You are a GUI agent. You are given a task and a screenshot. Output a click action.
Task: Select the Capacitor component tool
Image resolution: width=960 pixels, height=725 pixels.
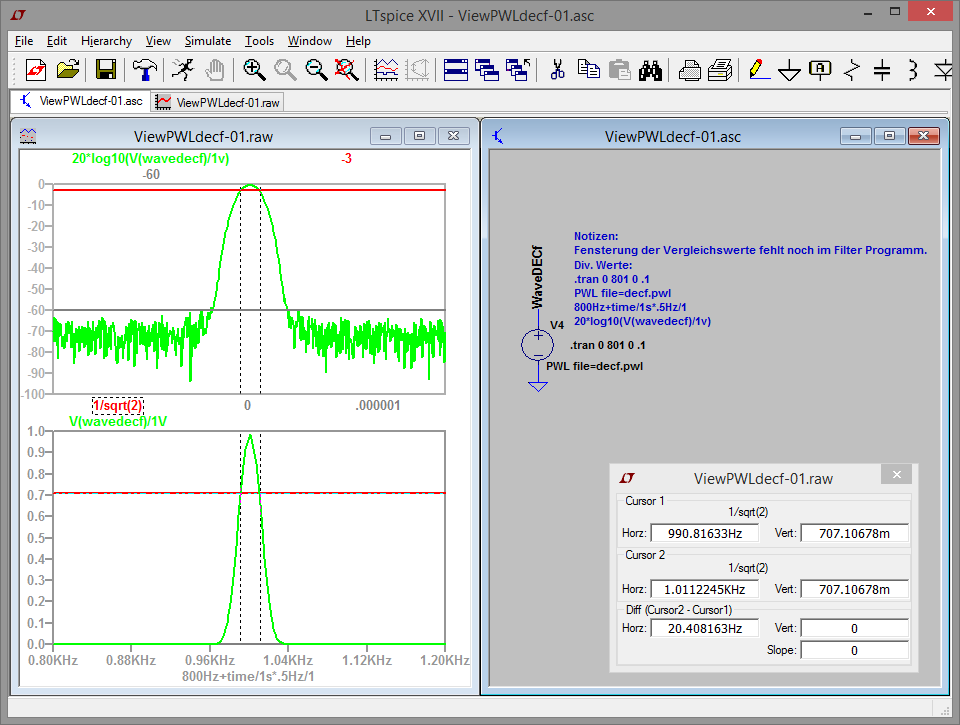(882, 70)
